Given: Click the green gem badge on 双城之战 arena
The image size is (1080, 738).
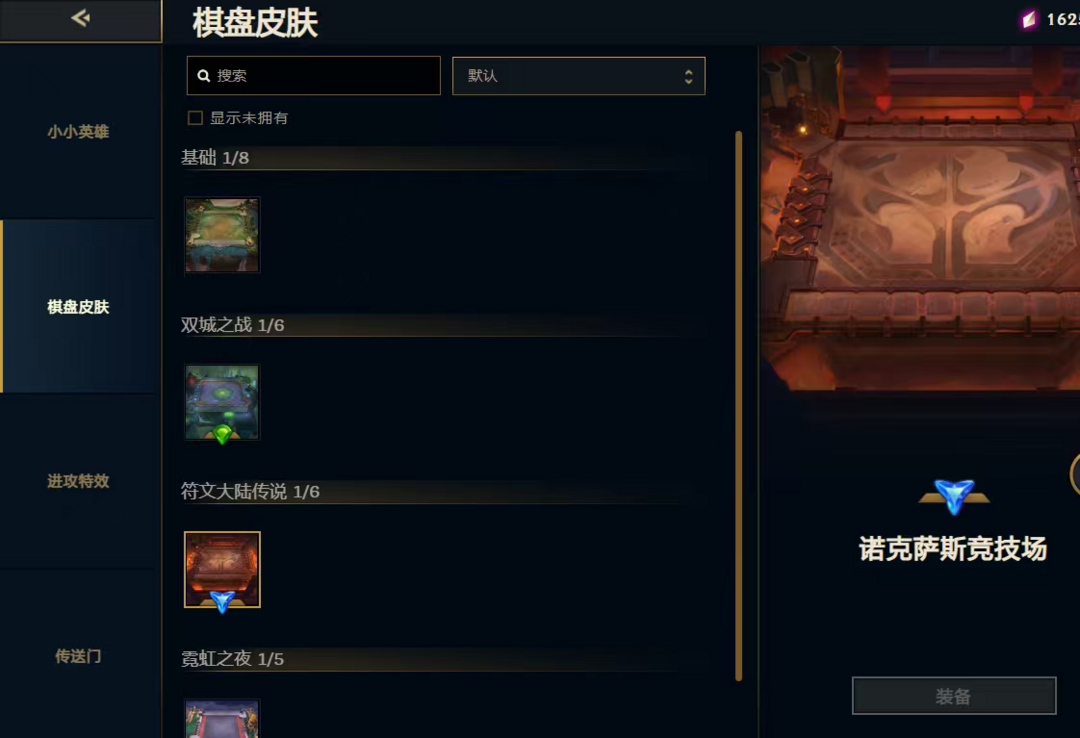Looking at the screenshot, I should tap(222, 434).
